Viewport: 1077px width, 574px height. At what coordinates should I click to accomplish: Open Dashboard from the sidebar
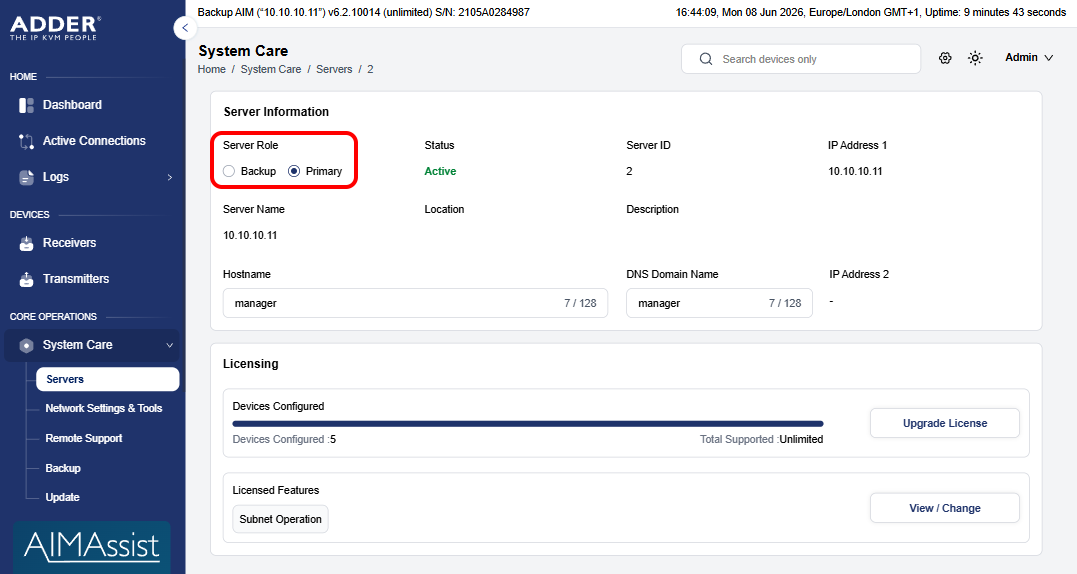(72, 105)
